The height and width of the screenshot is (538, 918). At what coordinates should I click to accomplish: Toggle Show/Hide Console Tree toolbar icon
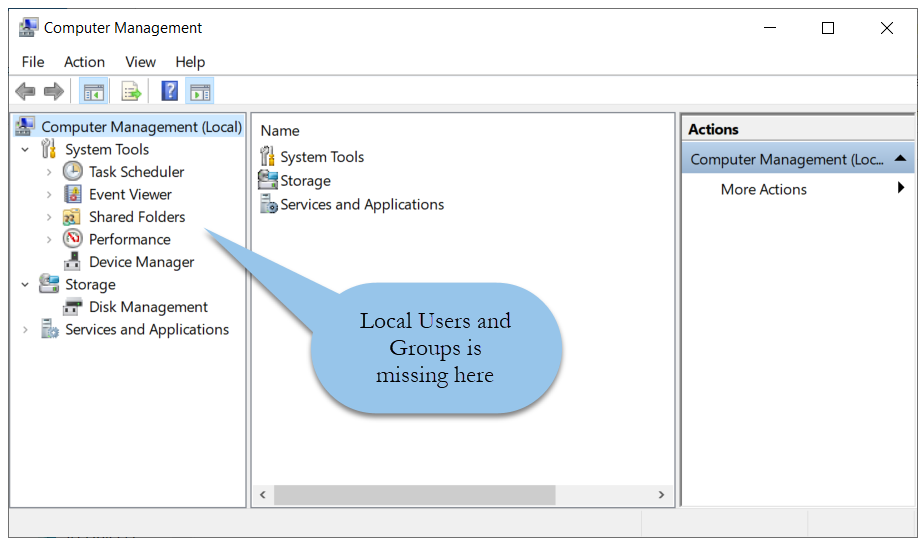(94, 91)
